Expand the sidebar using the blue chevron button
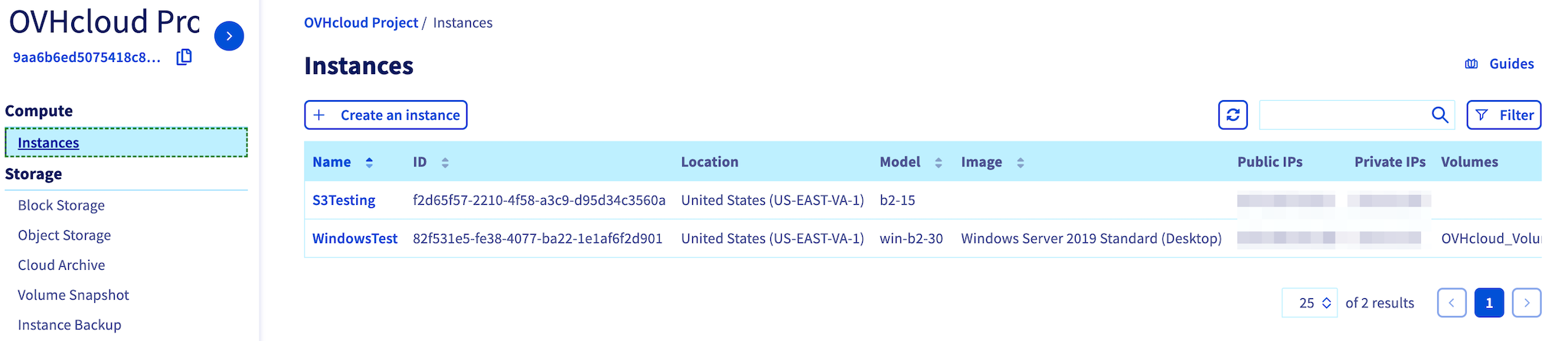Screen dimensions: 1568x341 click(229, 36)
